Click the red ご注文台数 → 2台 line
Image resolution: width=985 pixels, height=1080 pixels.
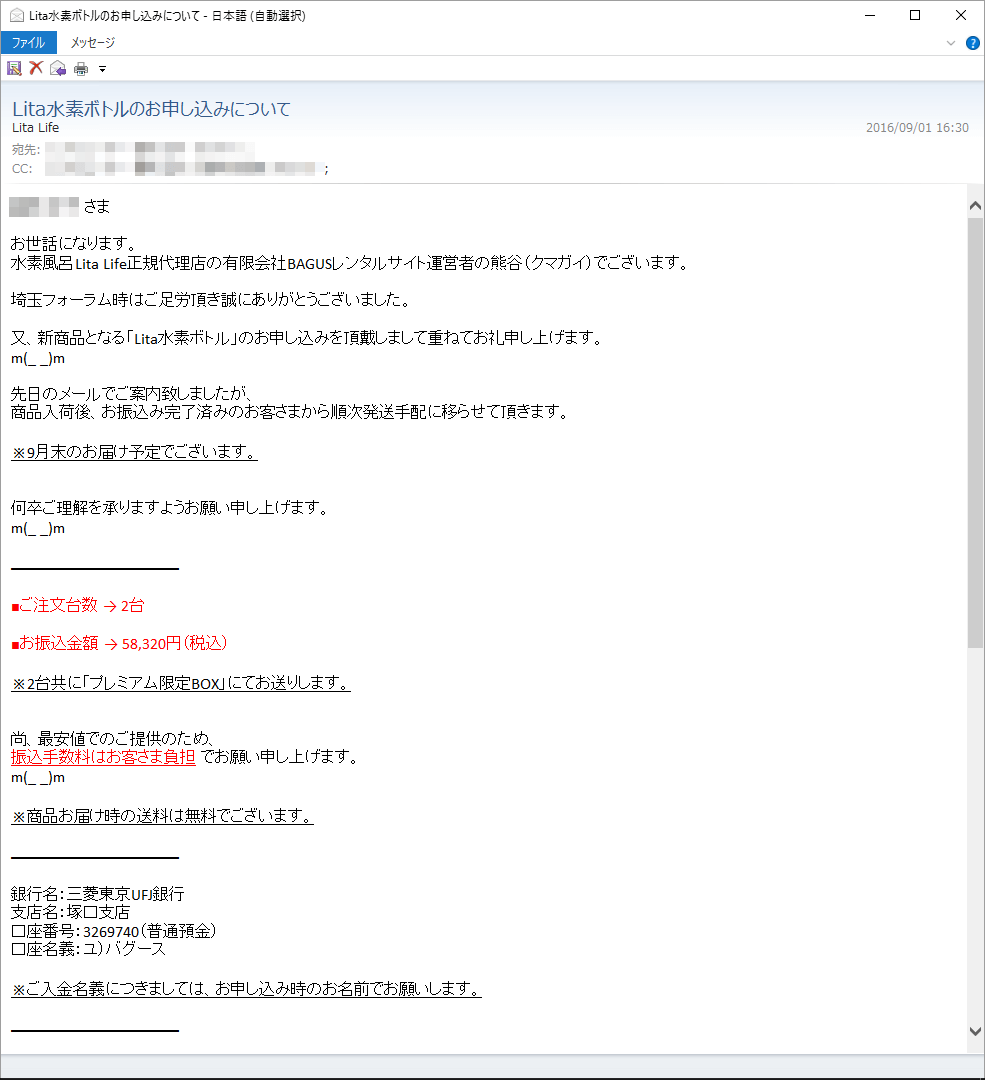[x=78, y=605]
